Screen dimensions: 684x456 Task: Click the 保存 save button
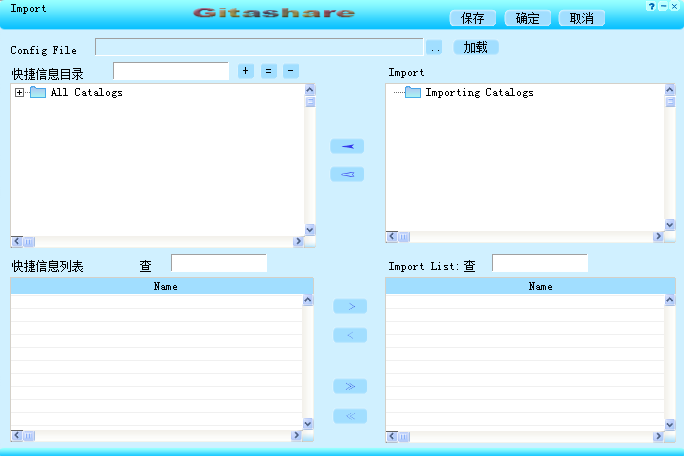coord(472,18)
